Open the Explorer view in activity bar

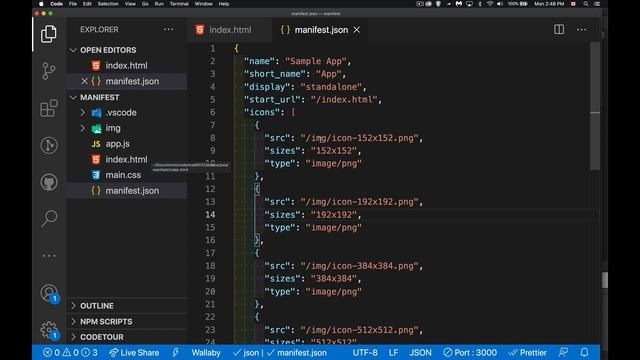[x=49, y=34]
